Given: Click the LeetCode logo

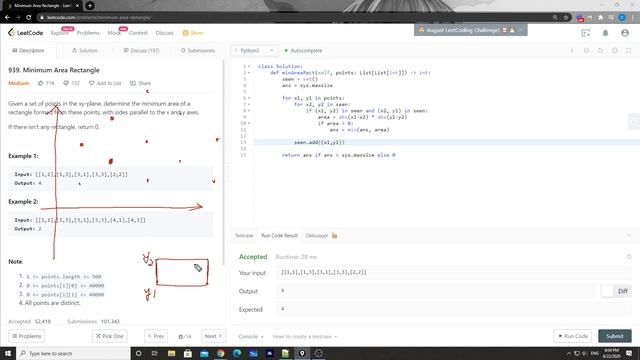Looking at the screenshot, I should pyautogui.click(x=25, y=33).
